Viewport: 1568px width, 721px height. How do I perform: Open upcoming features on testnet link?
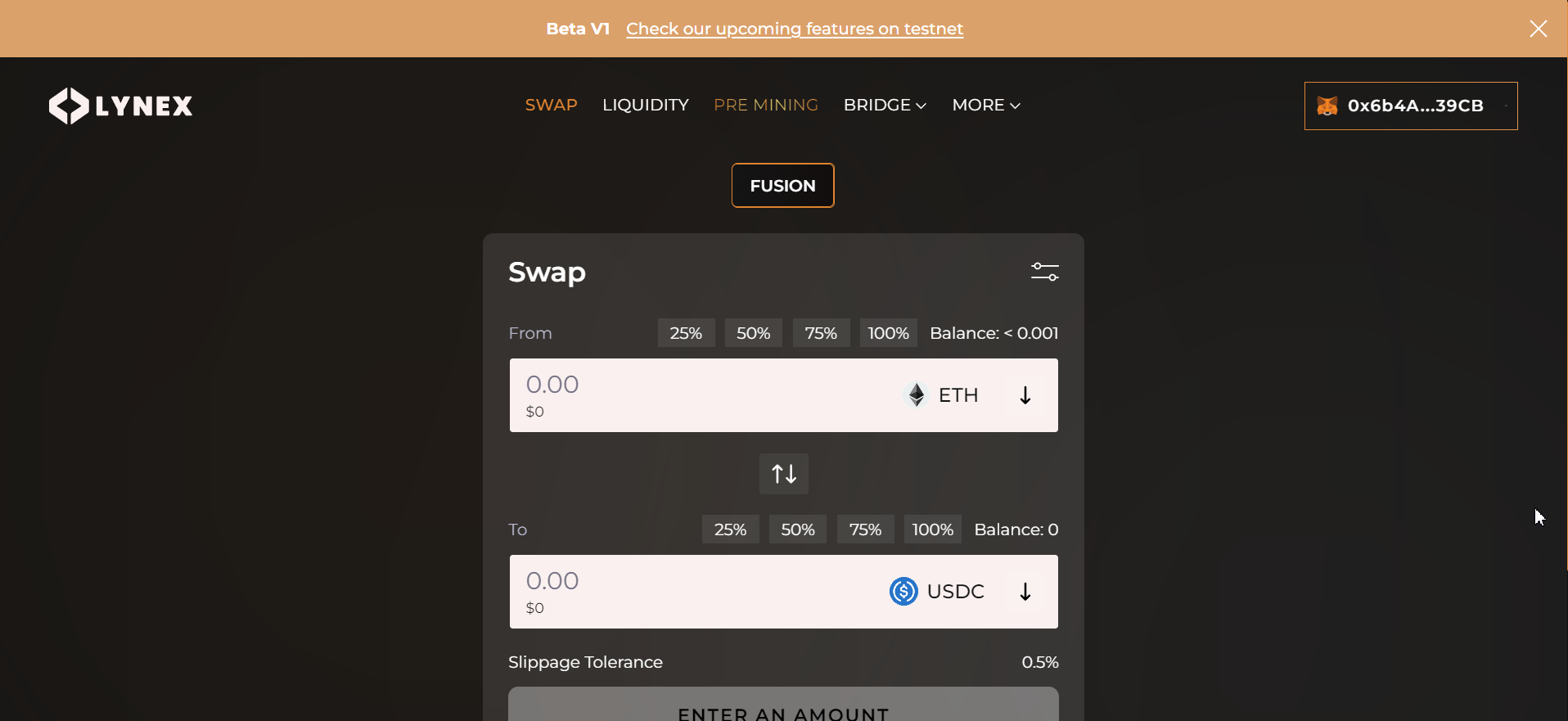[795, 29]
